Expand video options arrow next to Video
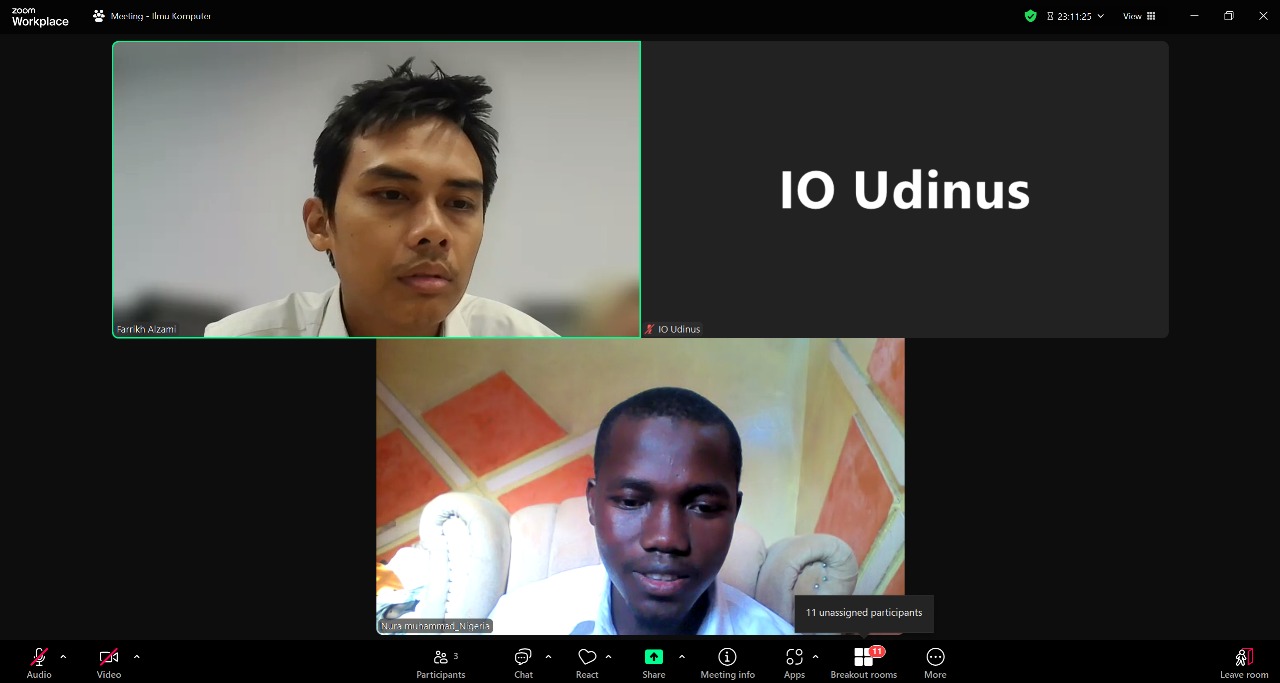 137,657
